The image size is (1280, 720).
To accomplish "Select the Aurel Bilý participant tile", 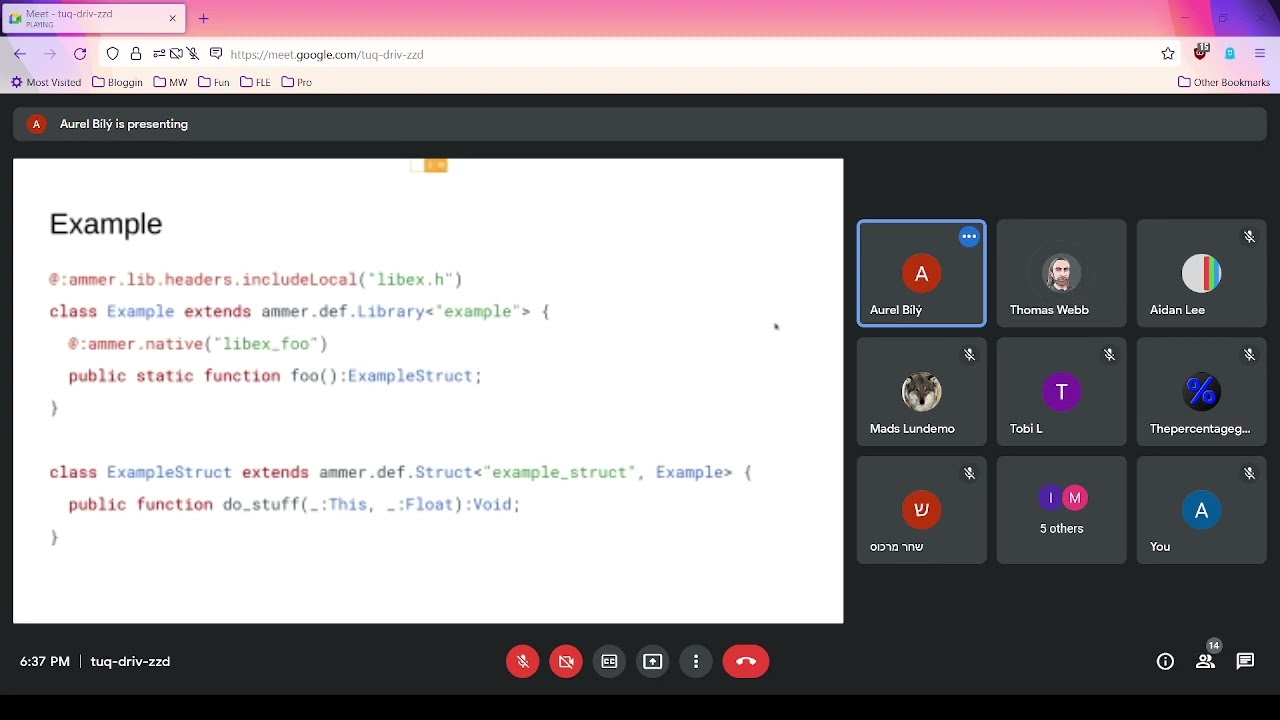I will point(922,273).
